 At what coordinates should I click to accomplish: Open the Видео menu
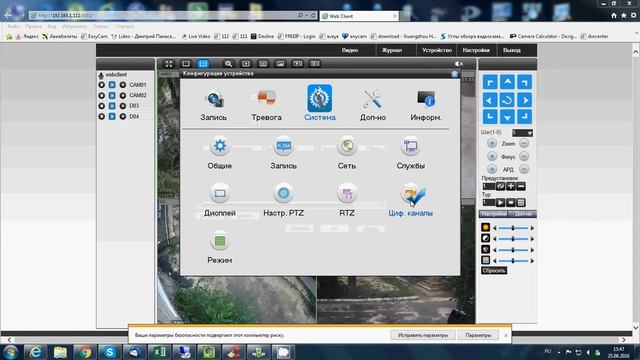click(350, 50)
